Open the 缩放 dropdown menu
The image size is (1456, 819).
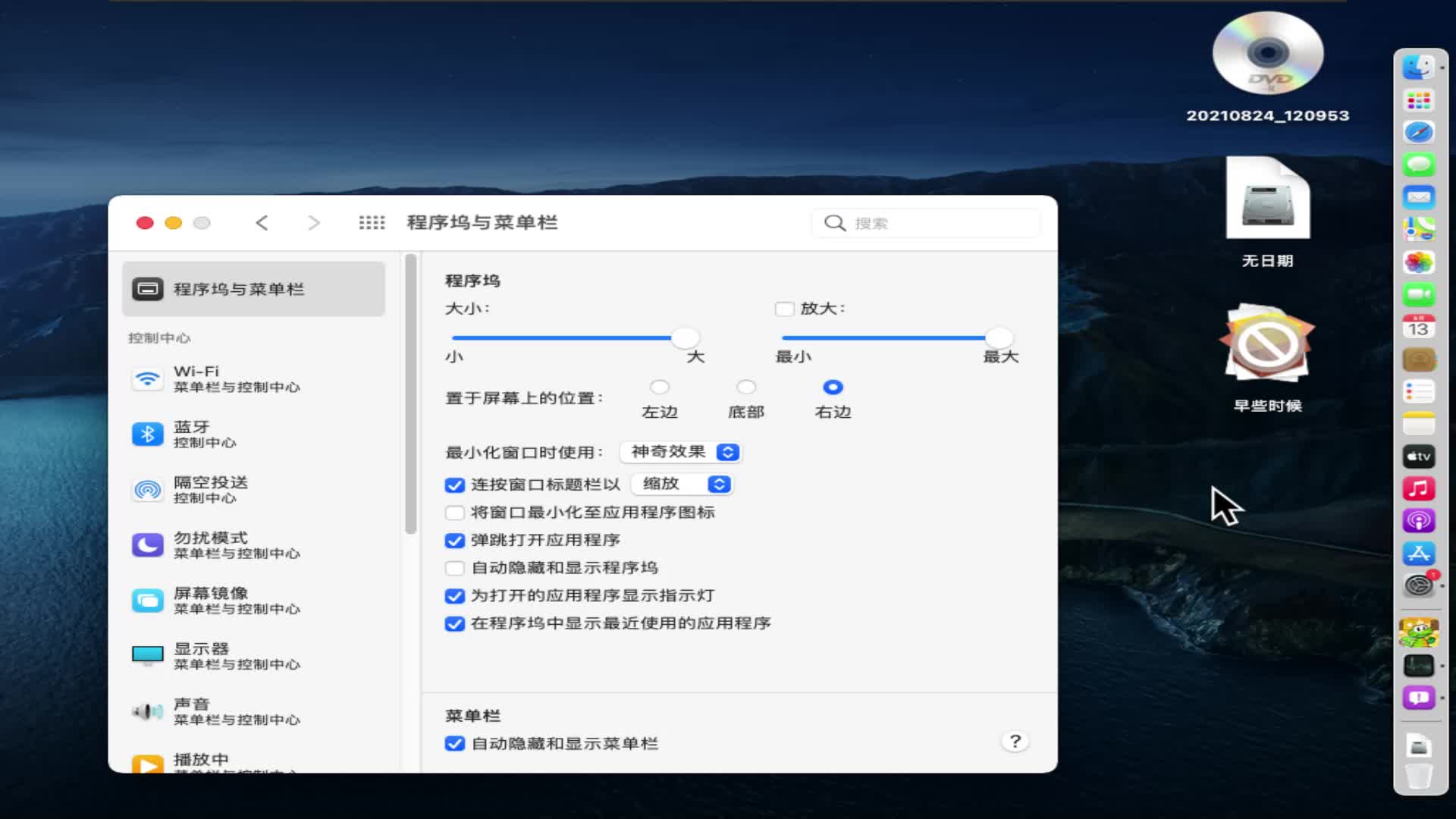[x=681, y=484]
